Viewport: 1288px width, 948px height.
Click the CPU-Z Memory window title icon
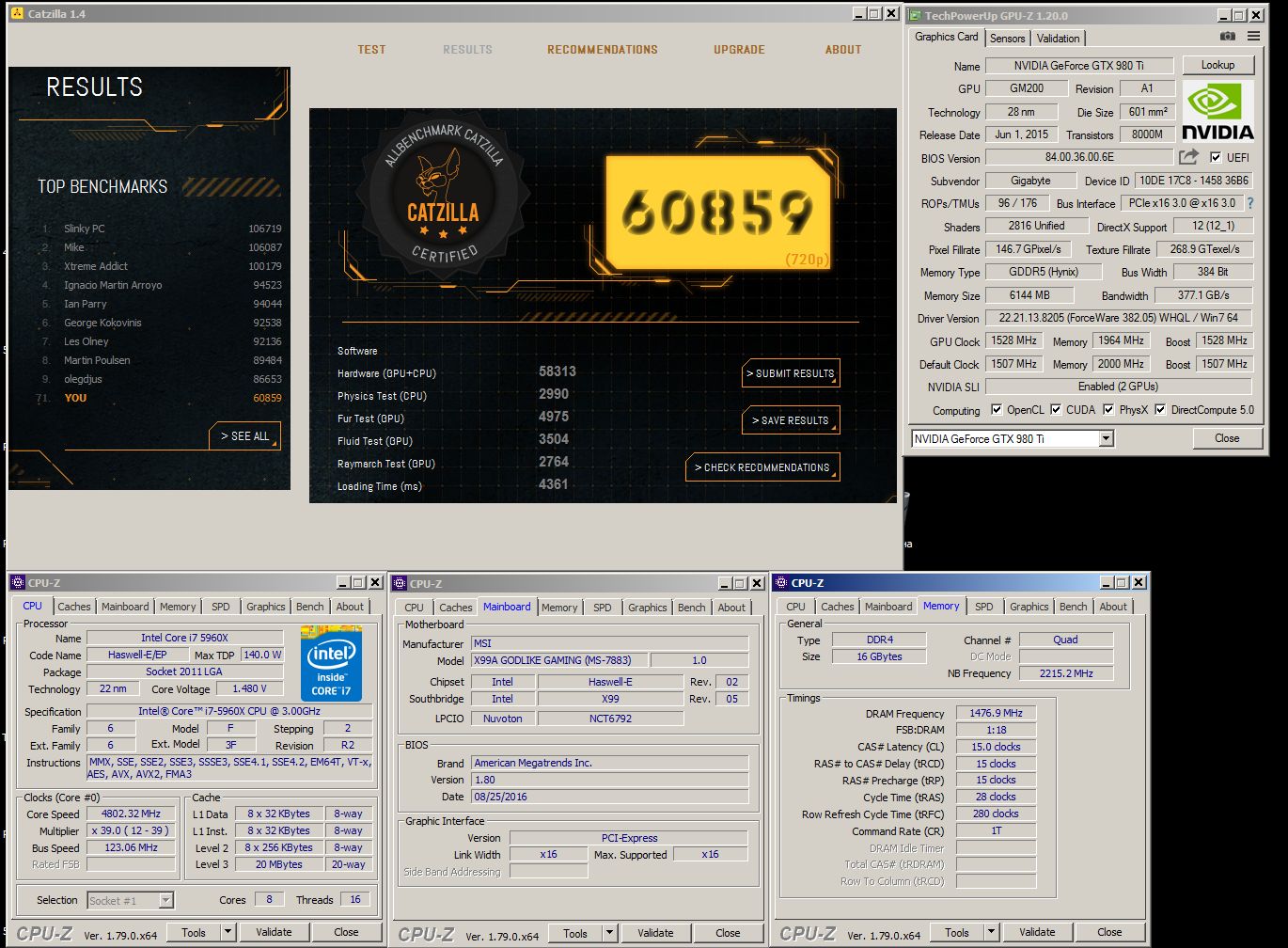coord(780,583)
